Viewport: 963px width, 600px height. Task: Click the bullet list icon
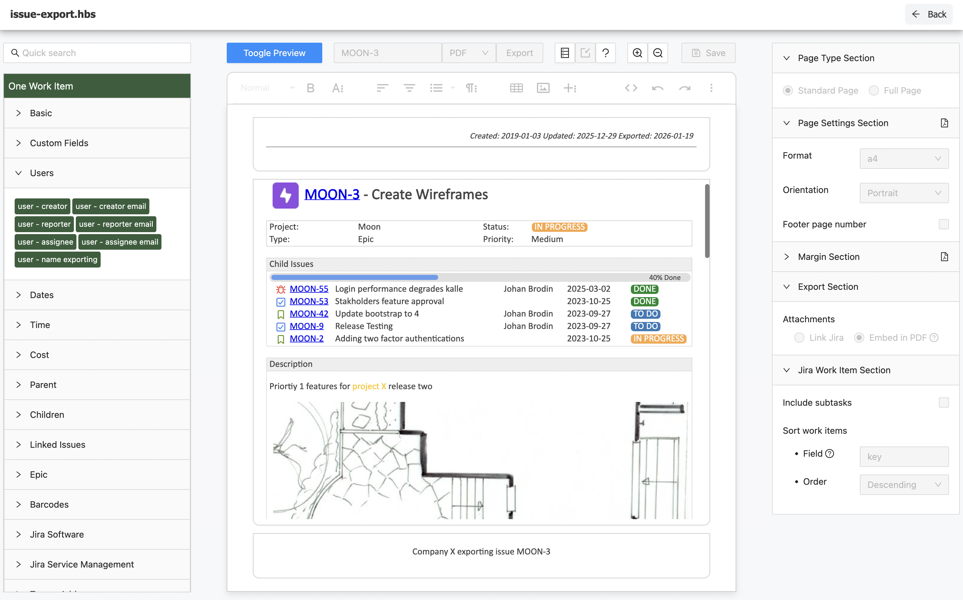coord(436,88)
